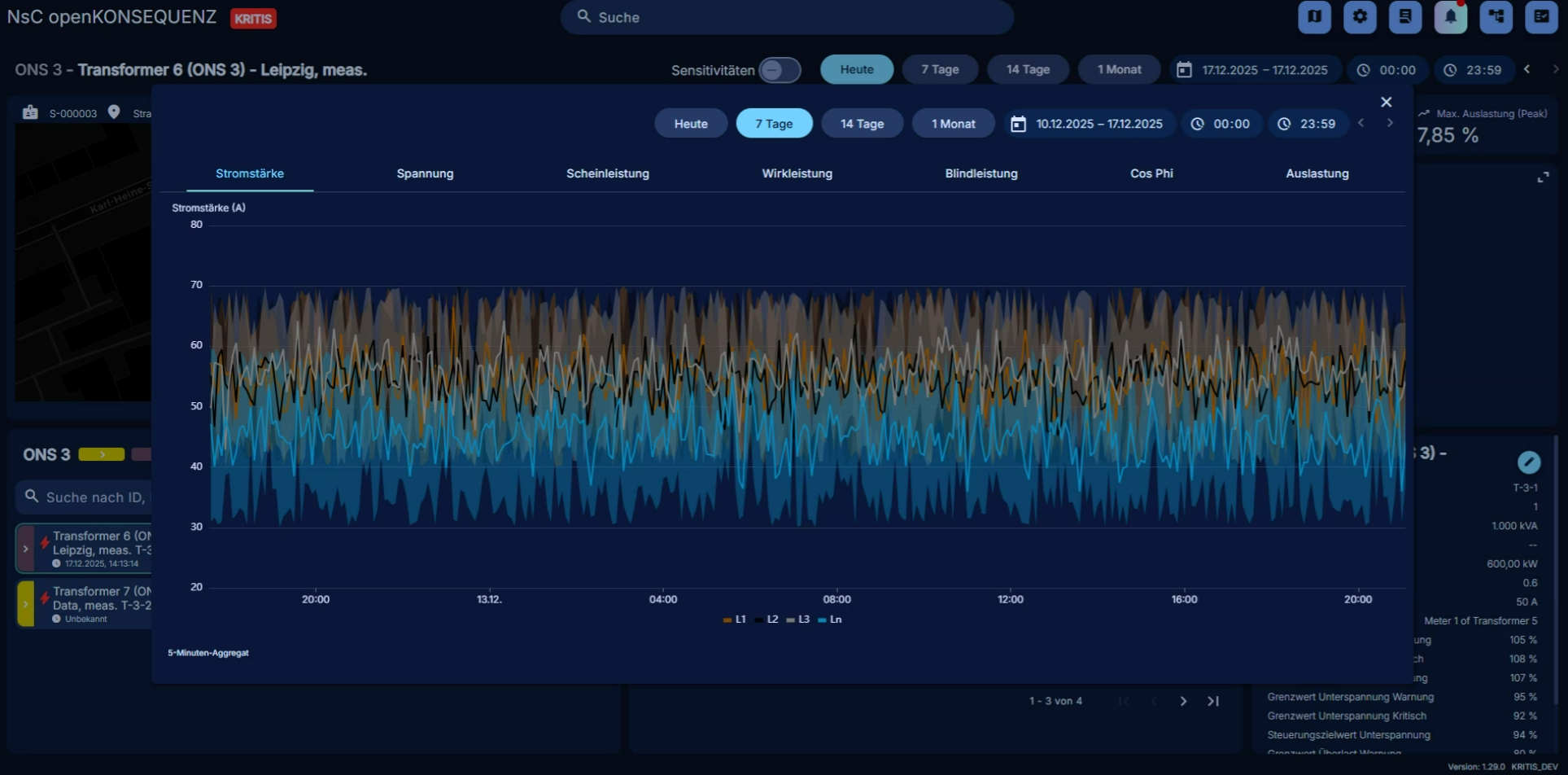Click the blue pencil edit icon

click(1528, 462)
